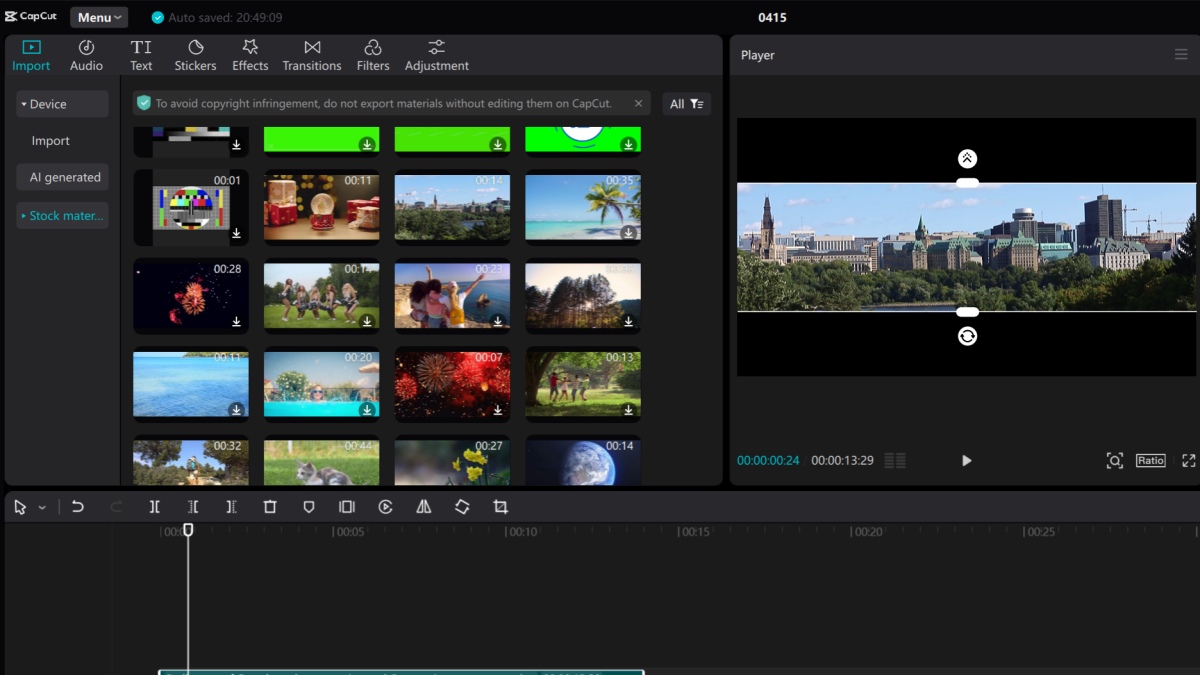Download the fireworks clip with 00:07 duration
1200x675 pixels.
coord(498,409)
